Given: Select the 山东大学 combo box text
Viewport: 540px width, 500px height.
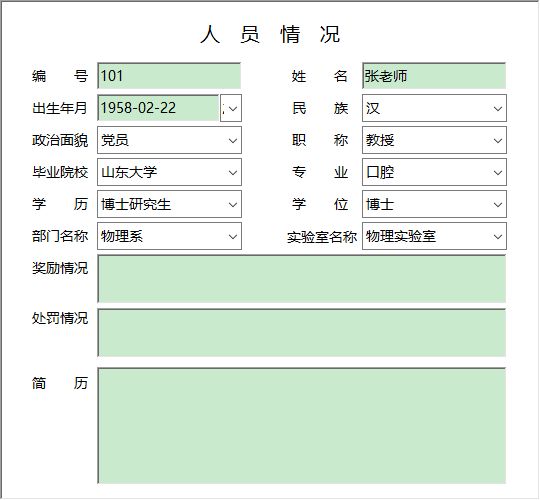Looking at the screenshot, I should tap(129, 172).
